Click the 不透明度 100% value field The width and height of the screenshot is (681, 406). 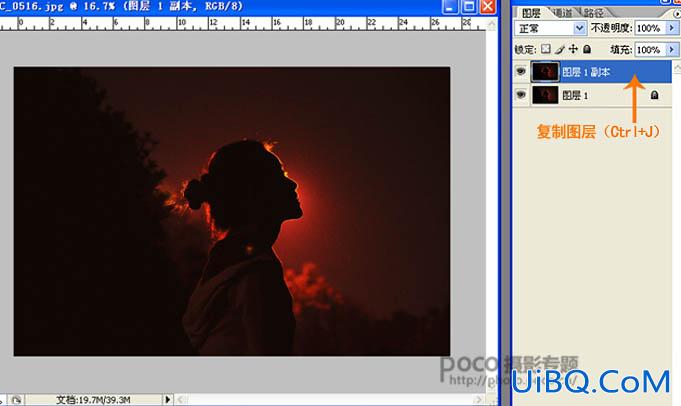tap(650, 29)
